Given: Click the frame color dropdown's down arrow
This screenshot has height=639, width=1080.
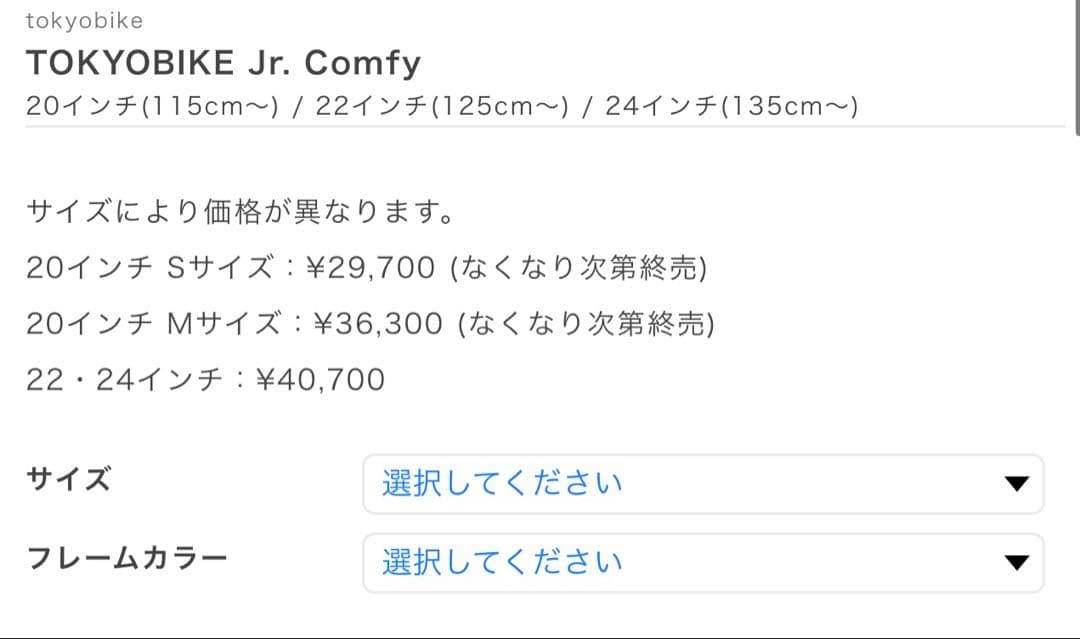Looking at the screenshot, I should (x=1016, y=563).
